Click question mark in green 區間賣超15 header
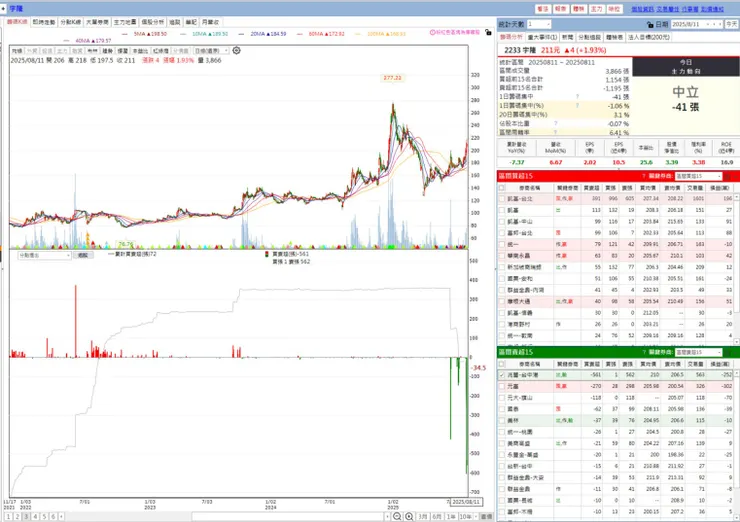The height and width of the screenshot is (522, 740). coord(644,352)
